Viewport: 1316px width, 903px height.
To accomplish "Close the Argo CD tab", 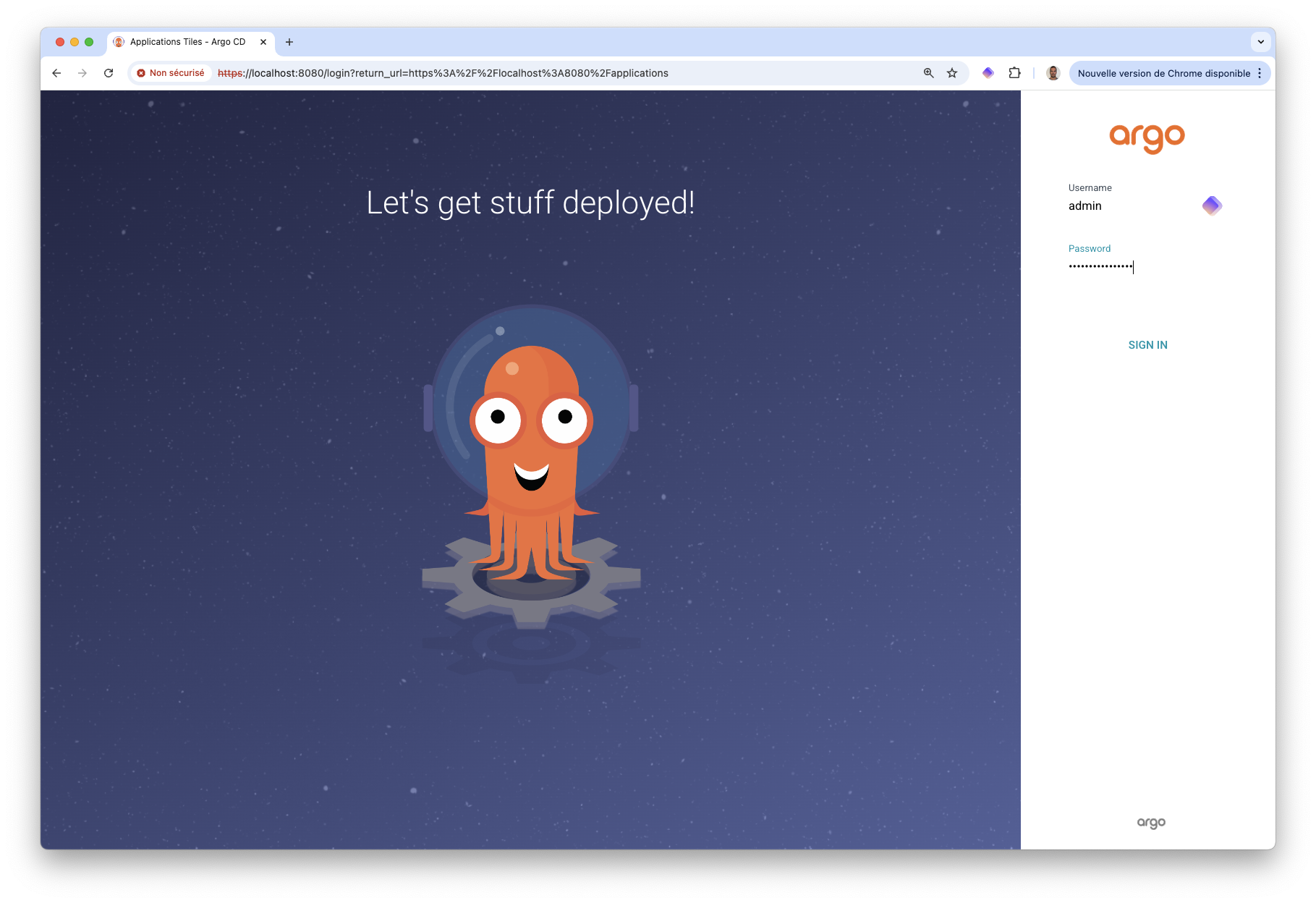I will (x=263, y=42).
